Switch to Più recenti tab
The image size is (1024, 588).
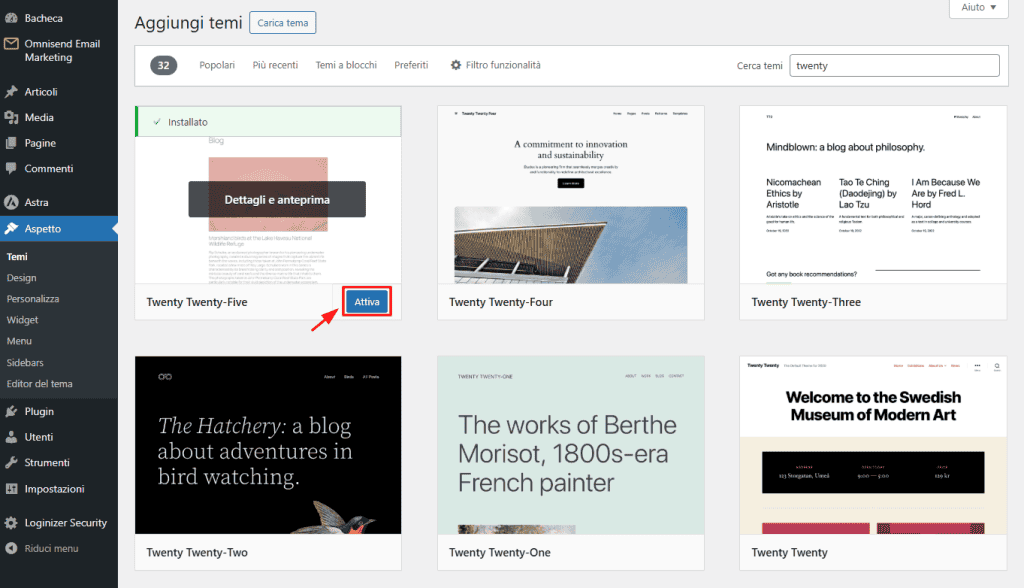pos(275,65)
